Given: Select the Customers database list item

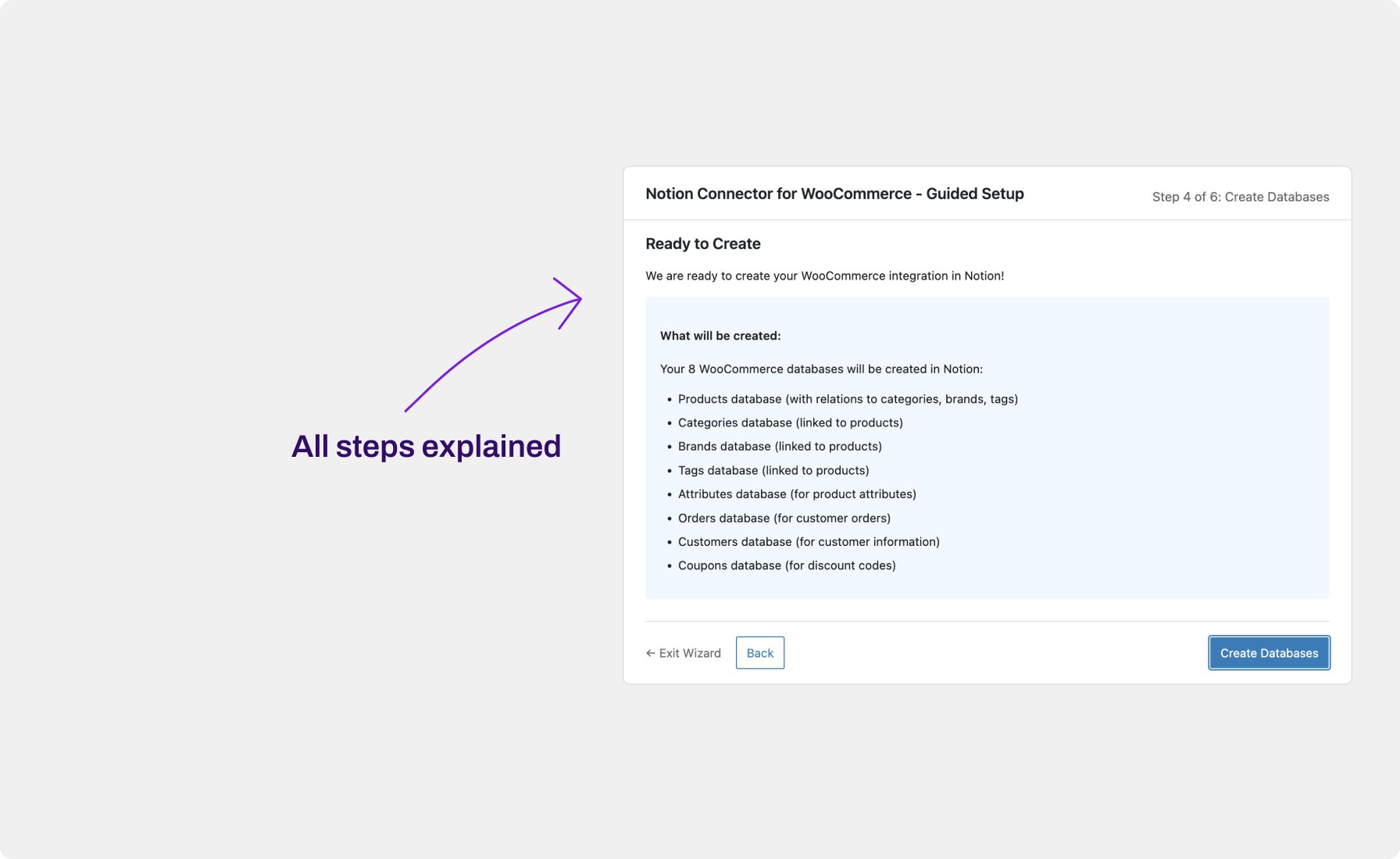Looking at the screenshot, I should (809, 541).
